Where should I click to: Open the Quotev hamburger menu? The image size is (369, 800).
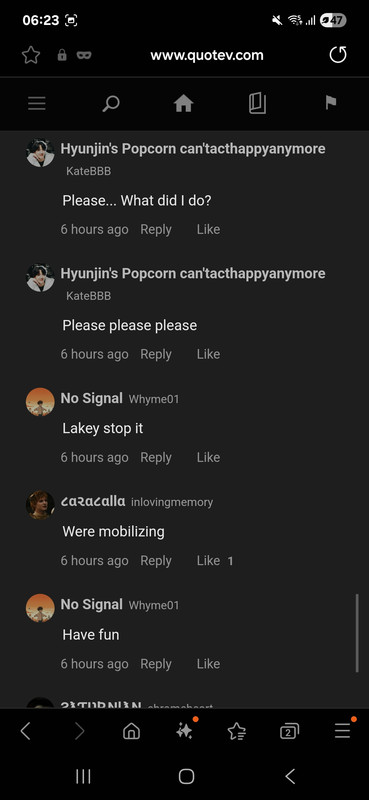(x=37, y=104)
